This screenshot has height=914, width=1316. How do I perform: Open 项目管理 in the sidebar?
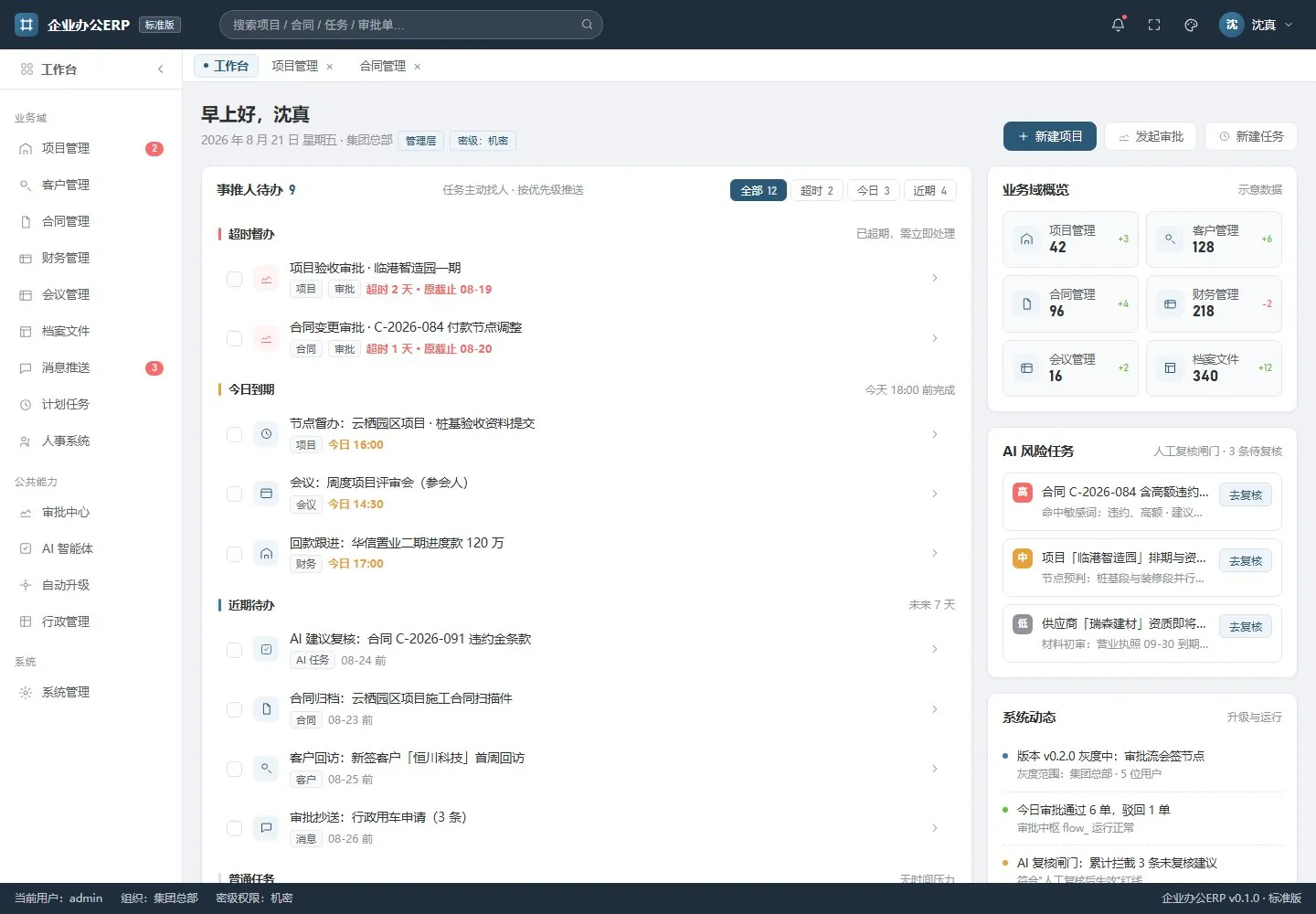91,148
